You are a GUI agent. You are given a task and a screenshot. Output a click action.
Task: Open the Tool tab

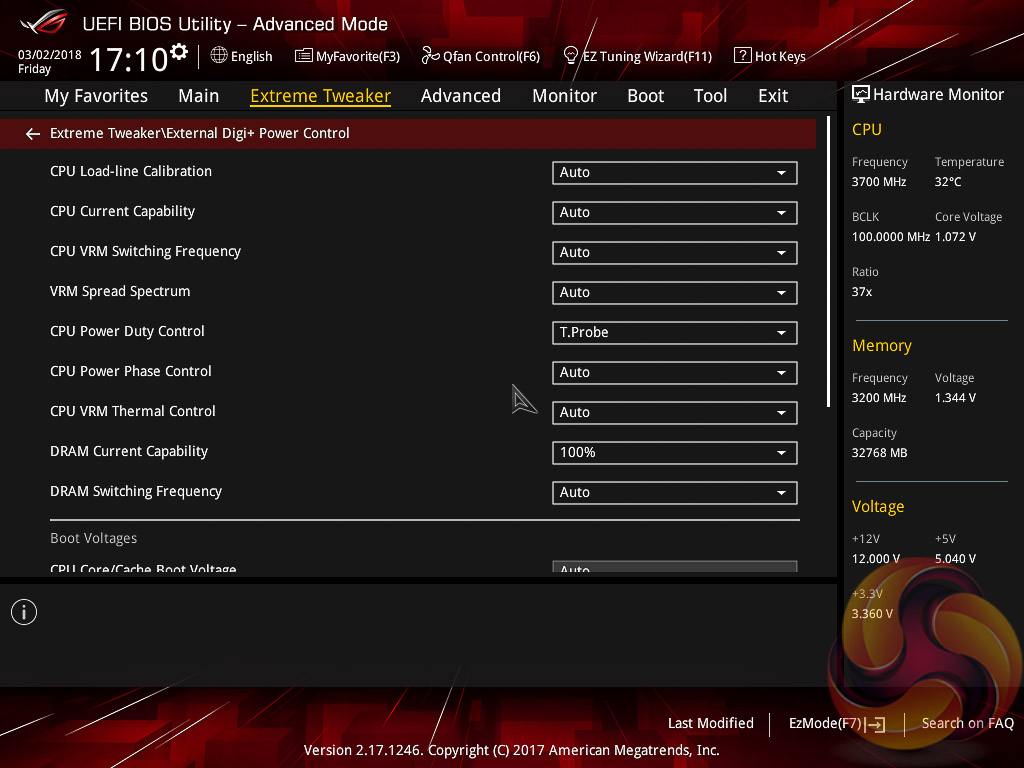click(711, 96)
